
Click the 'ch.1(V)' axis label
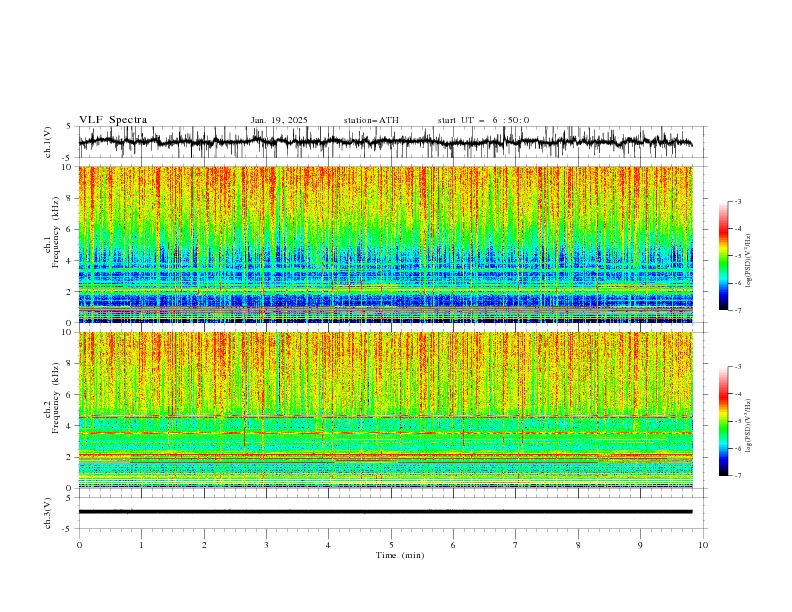point(48,142)
